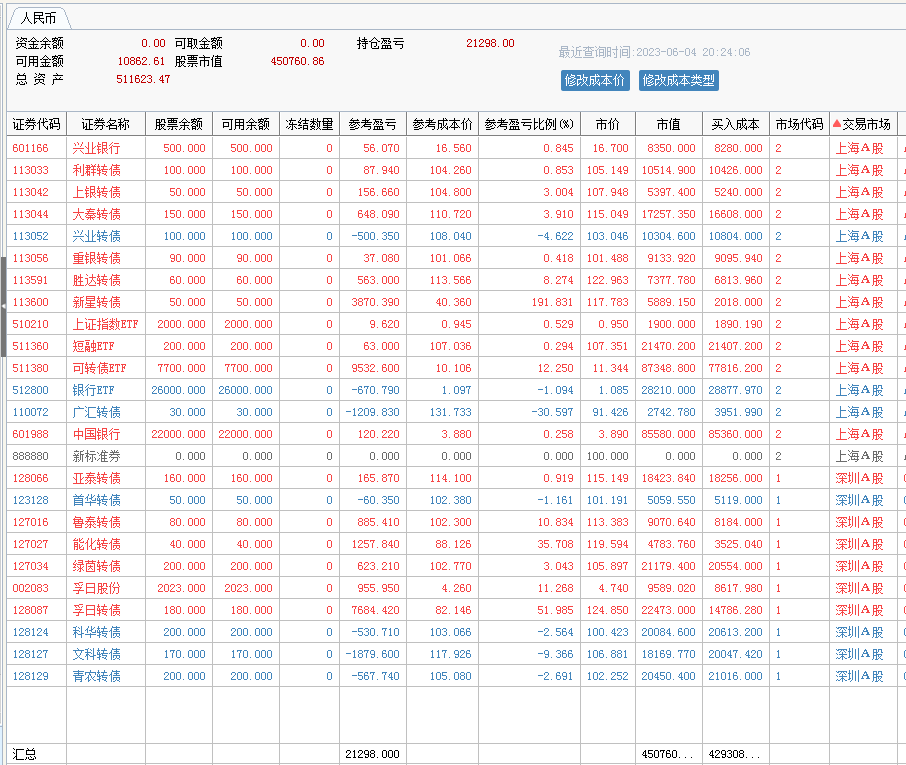Viewport: 906px width, 765px height.
Task: Select the 鲁泰转债 row name
Action: (96, 522)
